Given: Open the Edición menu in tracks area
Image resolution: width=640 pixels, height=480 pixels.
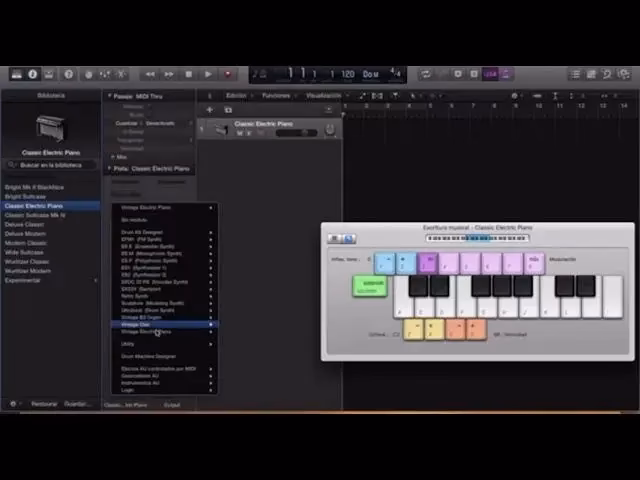Looking at the screenshot, I should click(236, 96).
